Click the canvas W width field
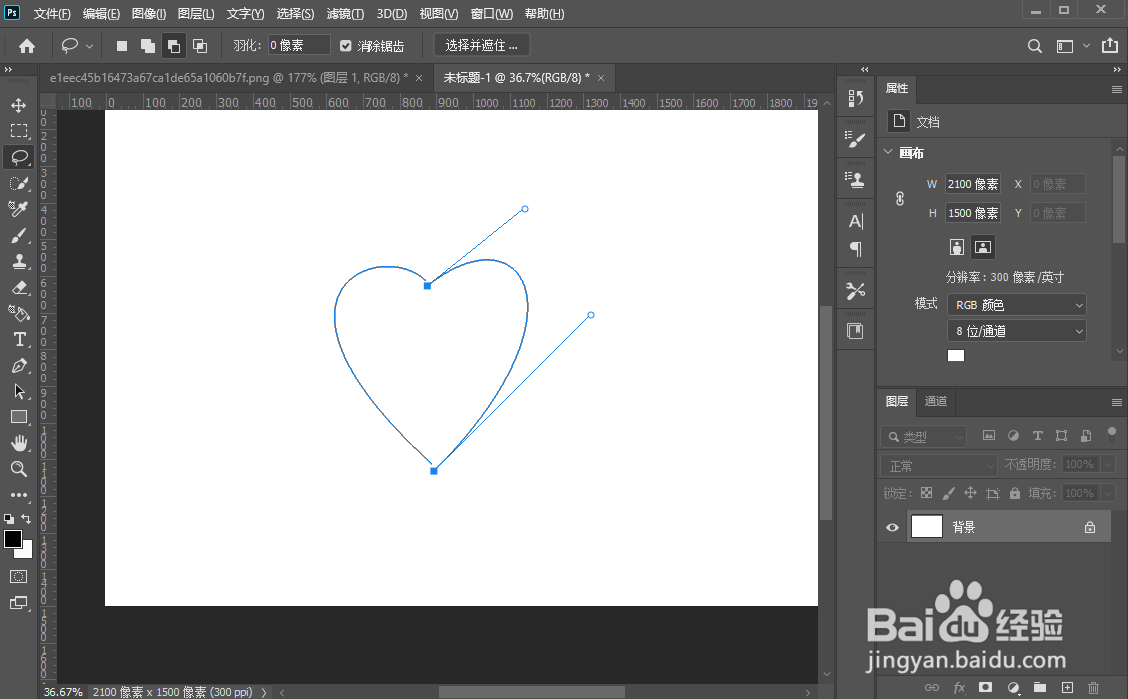 (x=973, y=184)
